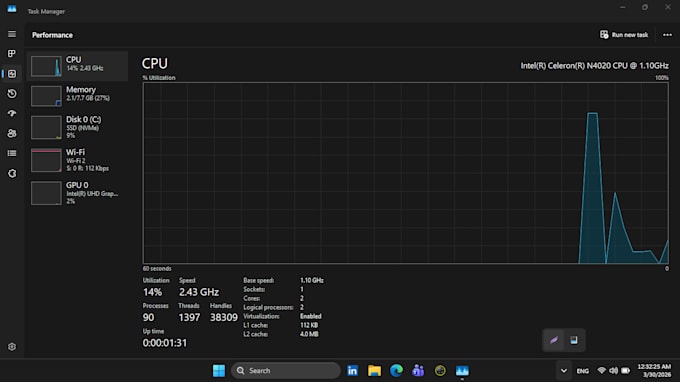This screenshot has width=680, height=382.
Task: Click the Task Manager title bar app icon
Action: [x=12, y=9]
